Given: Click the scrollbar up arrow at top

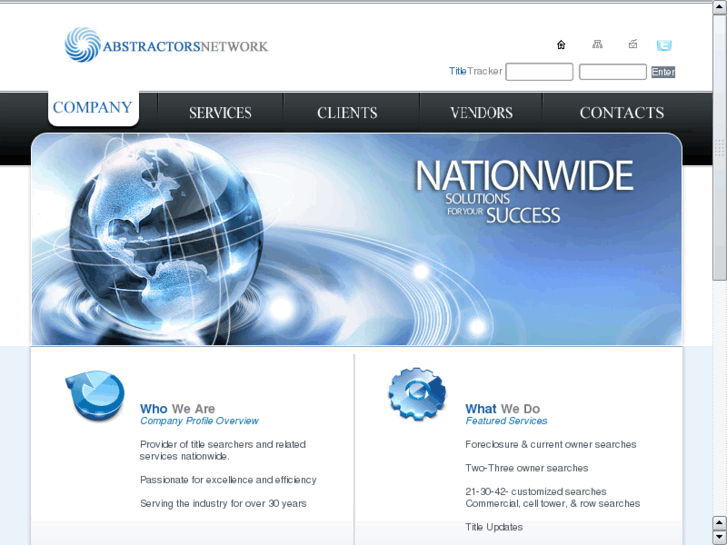Looking at the screenshot, I should [x=720, y=8].
